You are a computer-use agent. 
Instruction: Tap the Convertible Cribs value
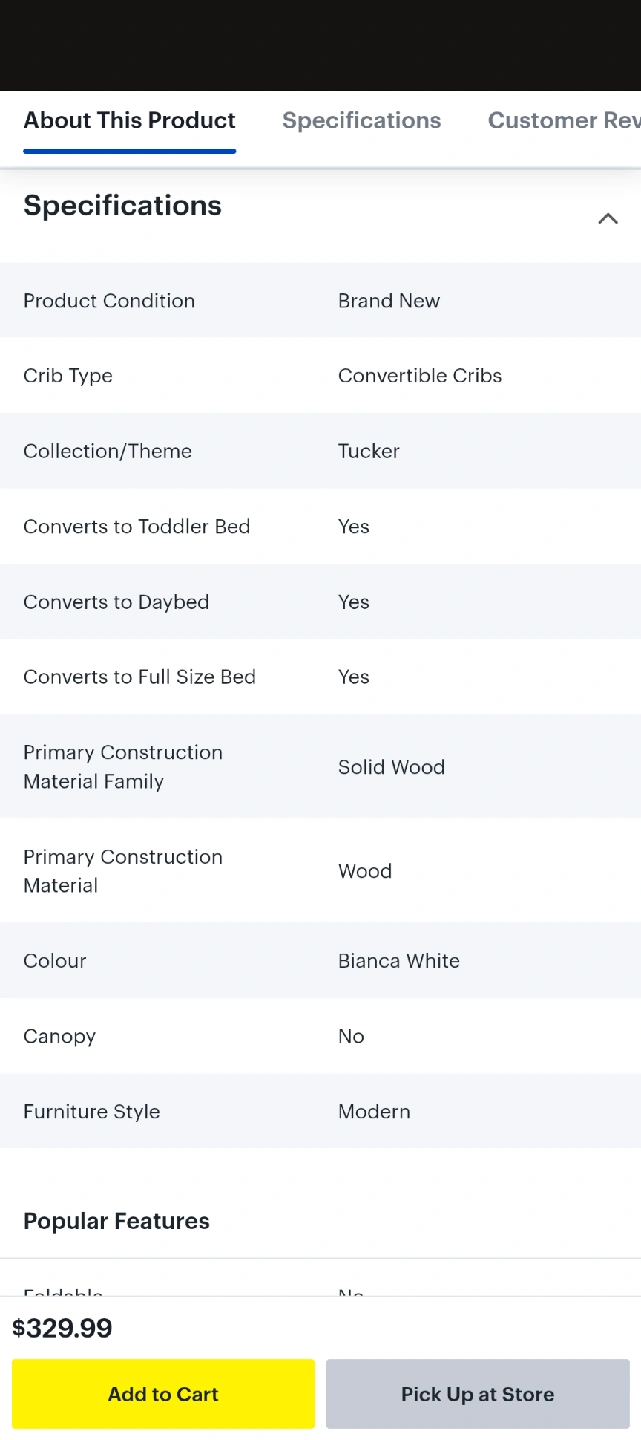420,376
